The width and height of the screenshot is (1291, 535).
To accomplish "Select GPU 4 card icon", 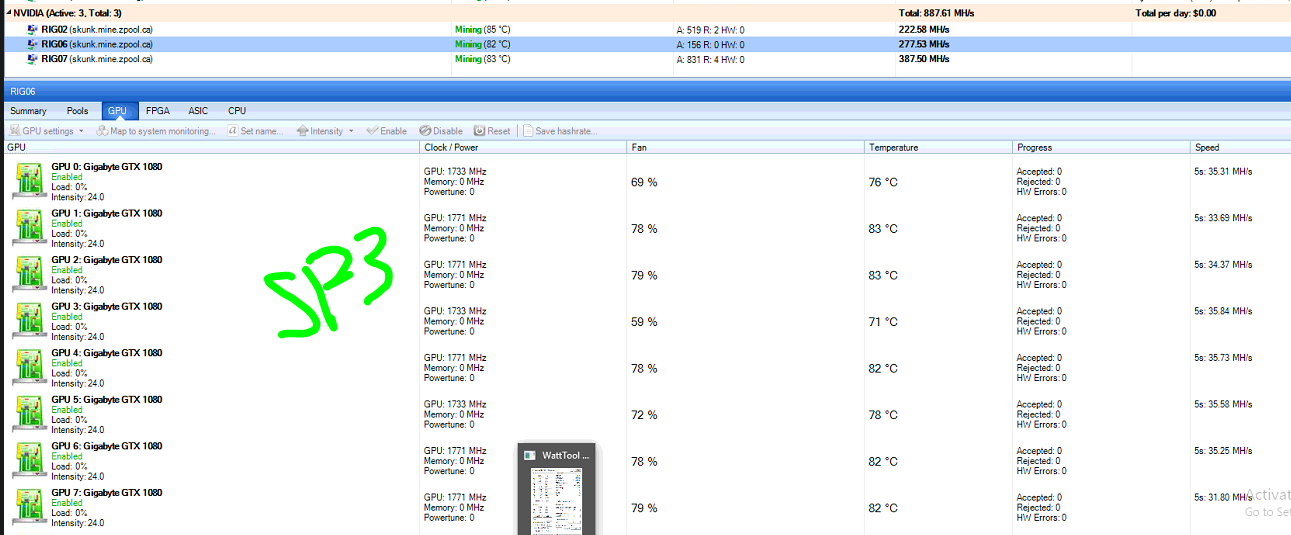I will point(29,368).
